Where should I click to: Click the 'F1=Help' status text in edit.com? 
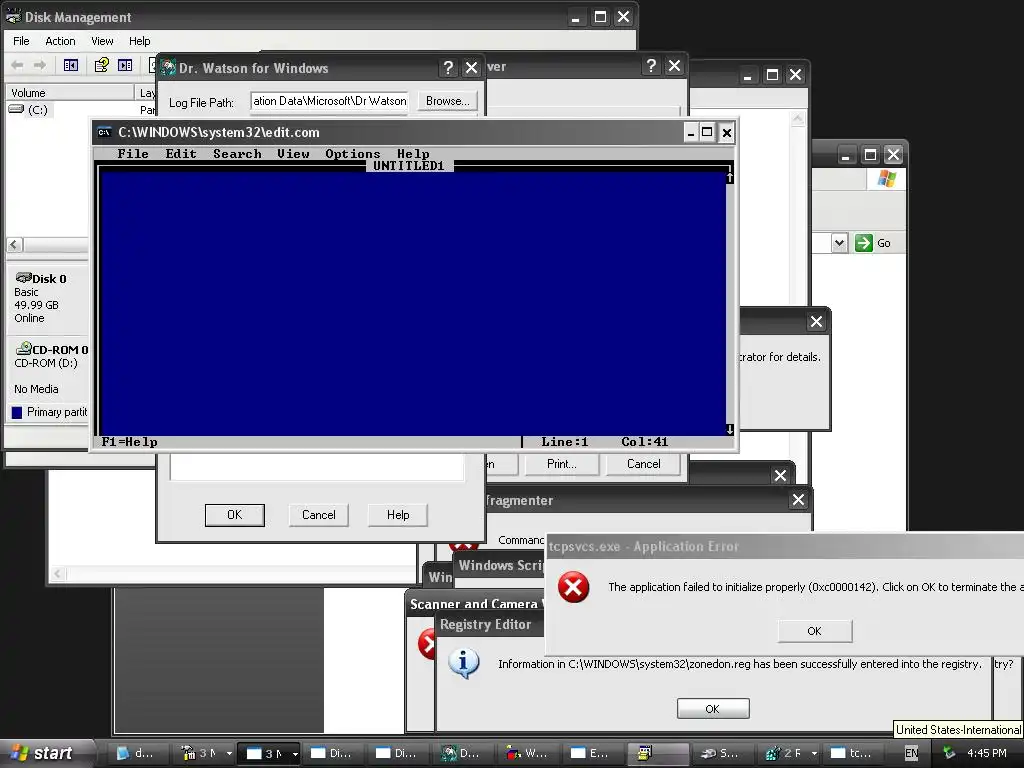pyautogui.click(x=129, y=441)
